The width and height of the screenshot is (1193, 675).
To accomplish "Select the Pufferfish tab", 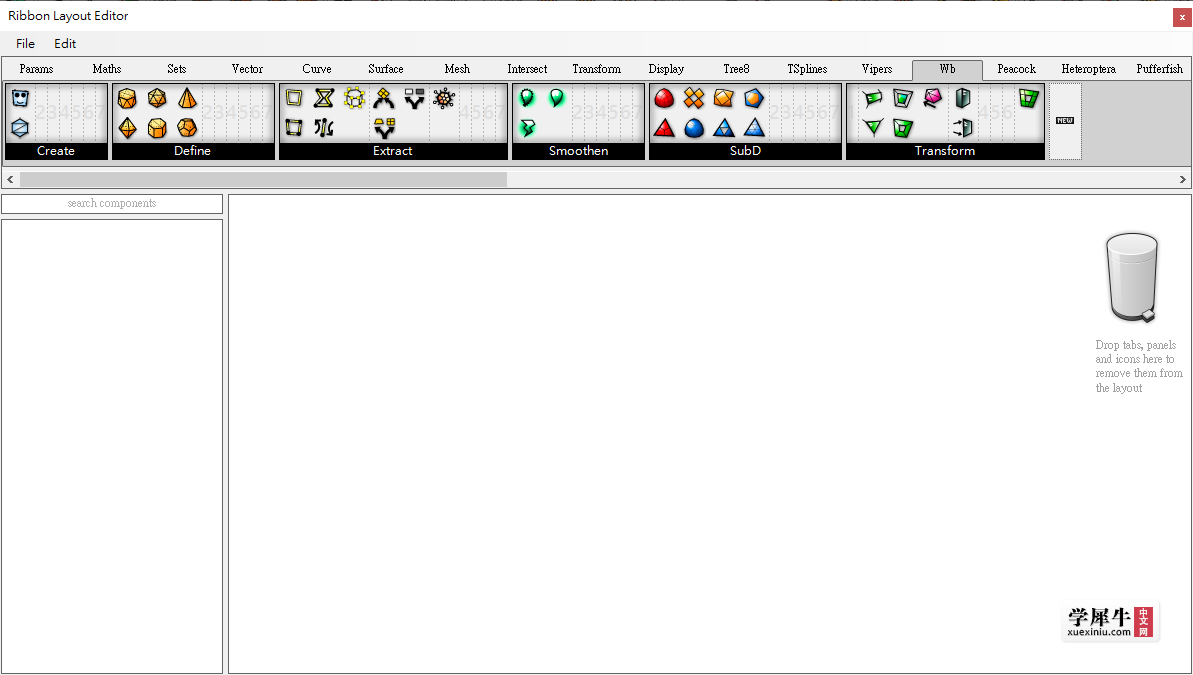I will (1160, 69).
